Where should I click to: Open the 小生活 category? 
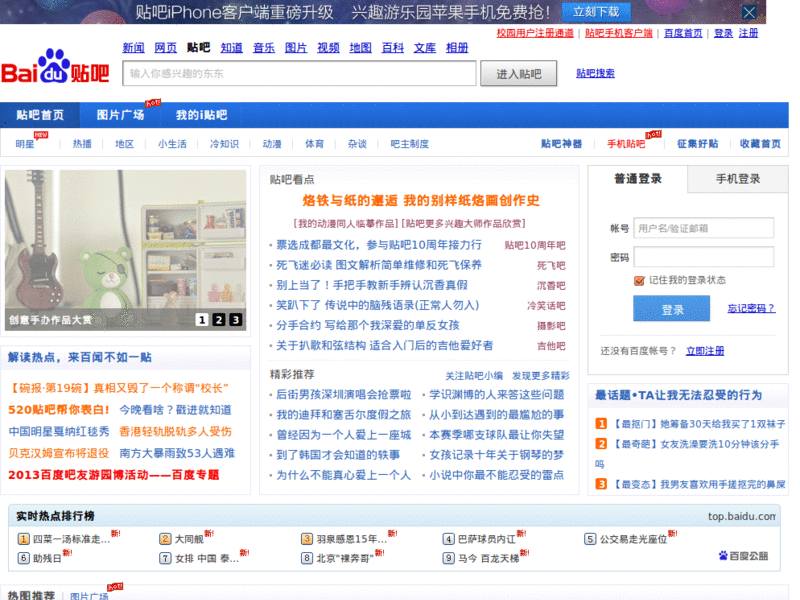pyautogui.click(x=172, y=144)
